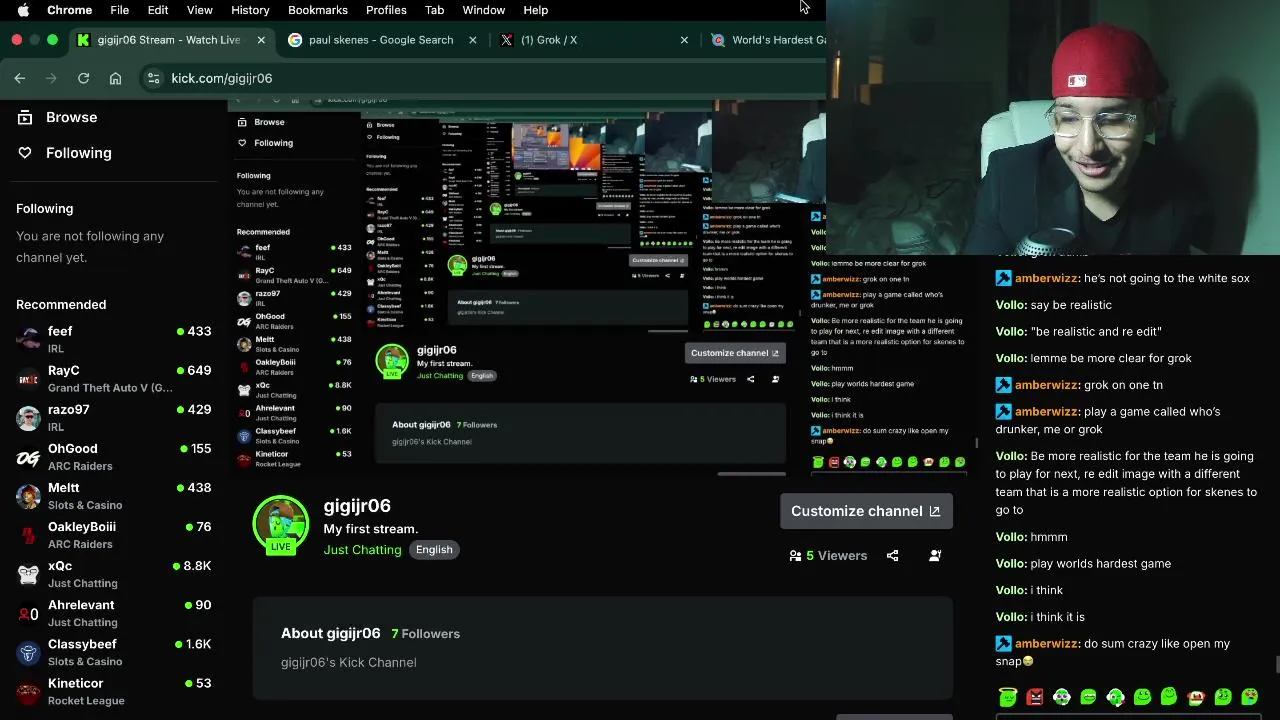Click the gigijr06 live profile avatar
The height and width of the screenshot is (720, 1280).
(281, 524)
